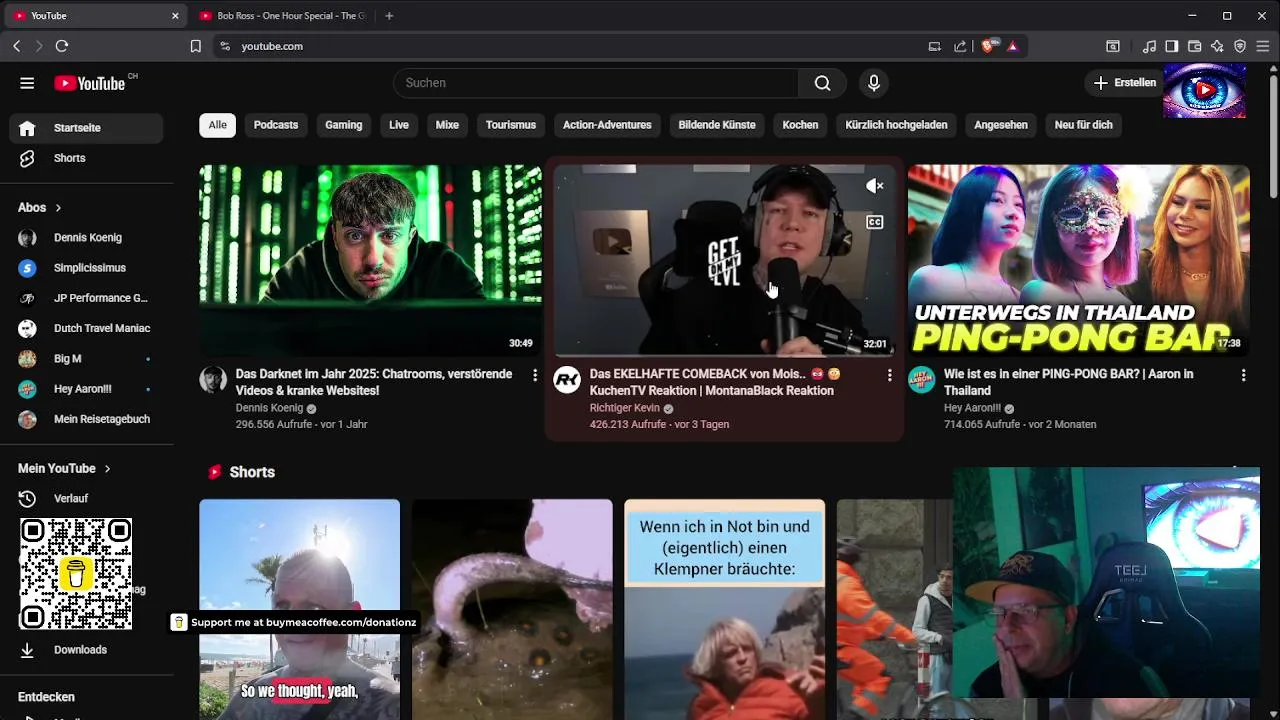Click the cast/install screen icon in address bar
The height and width of the screenshot is (720, 1280).
[935, 46]
